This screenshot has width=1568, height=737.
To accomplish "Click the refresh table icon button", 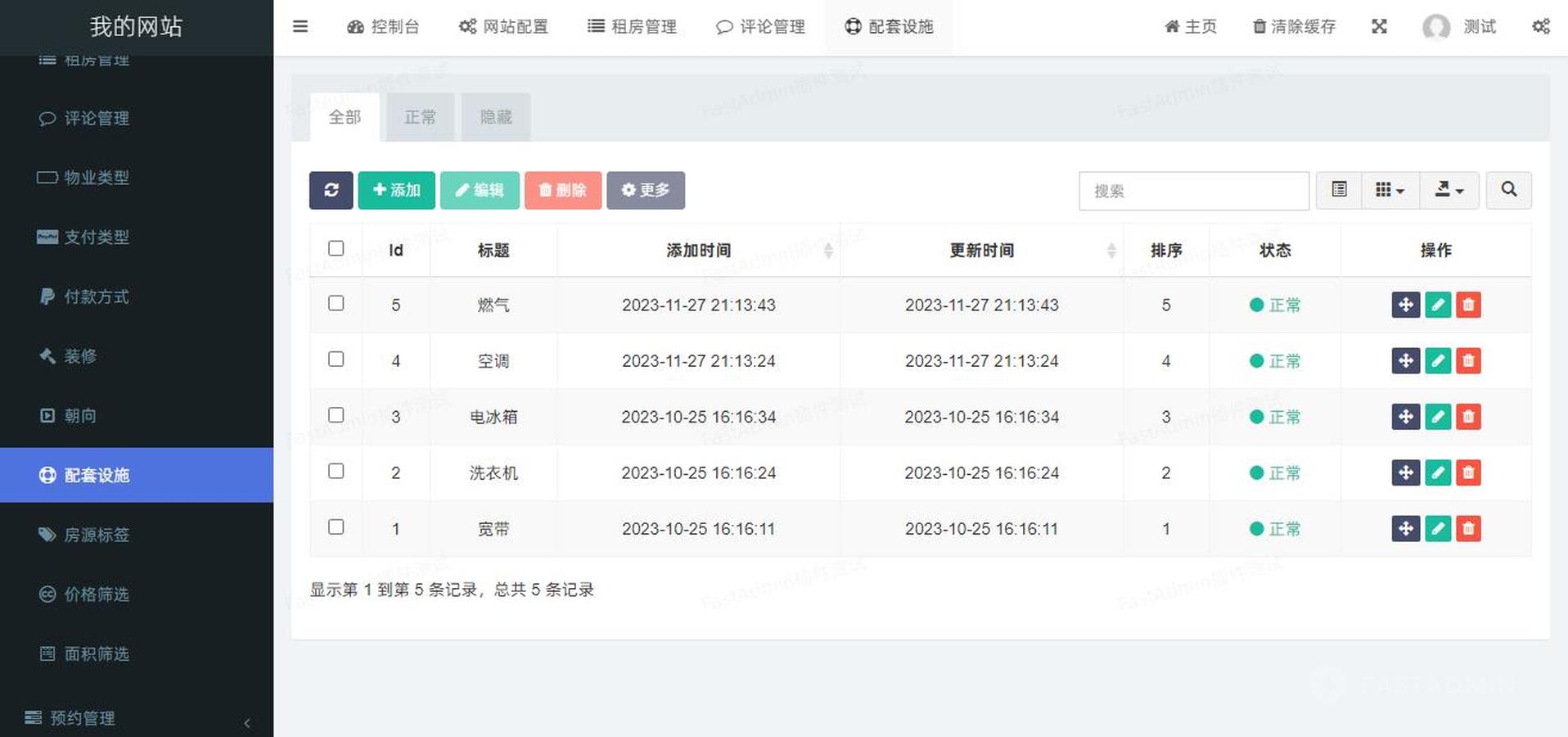I will pyautogui.click(x=331, y=190).
